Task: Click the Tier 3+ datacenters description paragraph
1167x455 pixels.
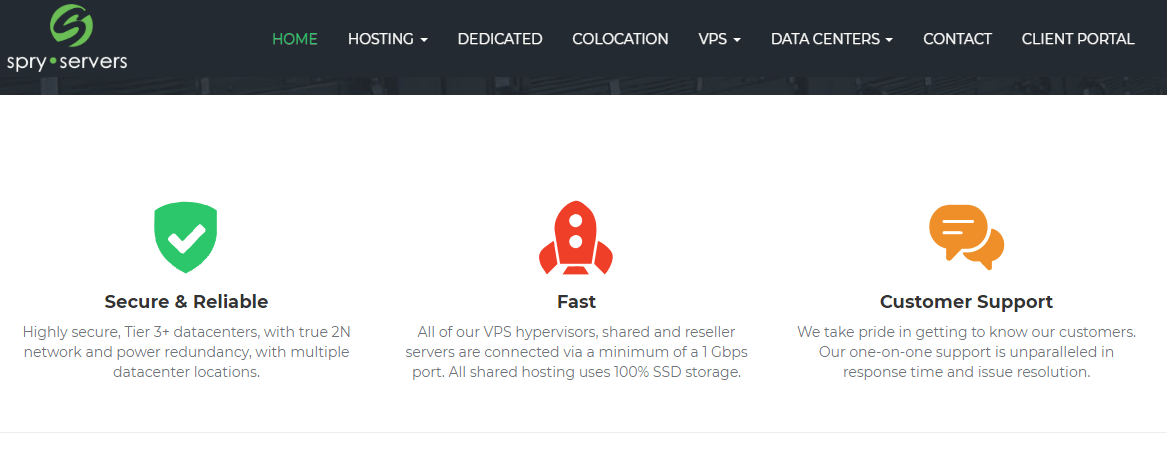Action: [186, 351]
